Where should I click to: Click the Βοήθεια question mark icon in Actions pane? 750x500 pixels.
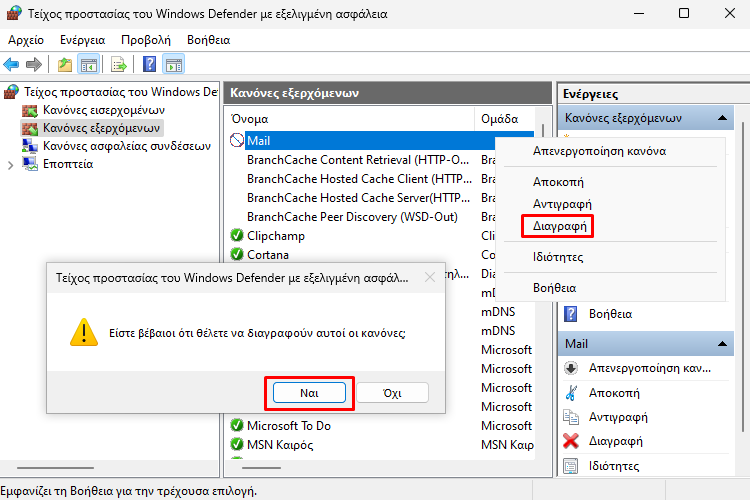(571, 314)
